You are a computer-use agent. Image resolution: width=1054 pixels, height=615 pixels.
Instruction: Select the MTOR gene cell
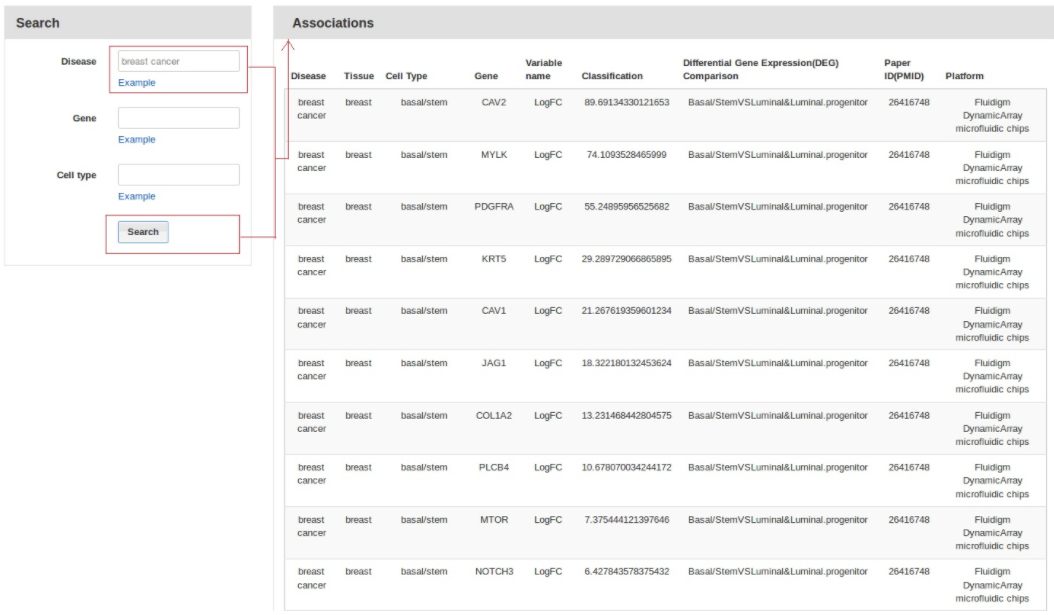(x=494, y=520)
